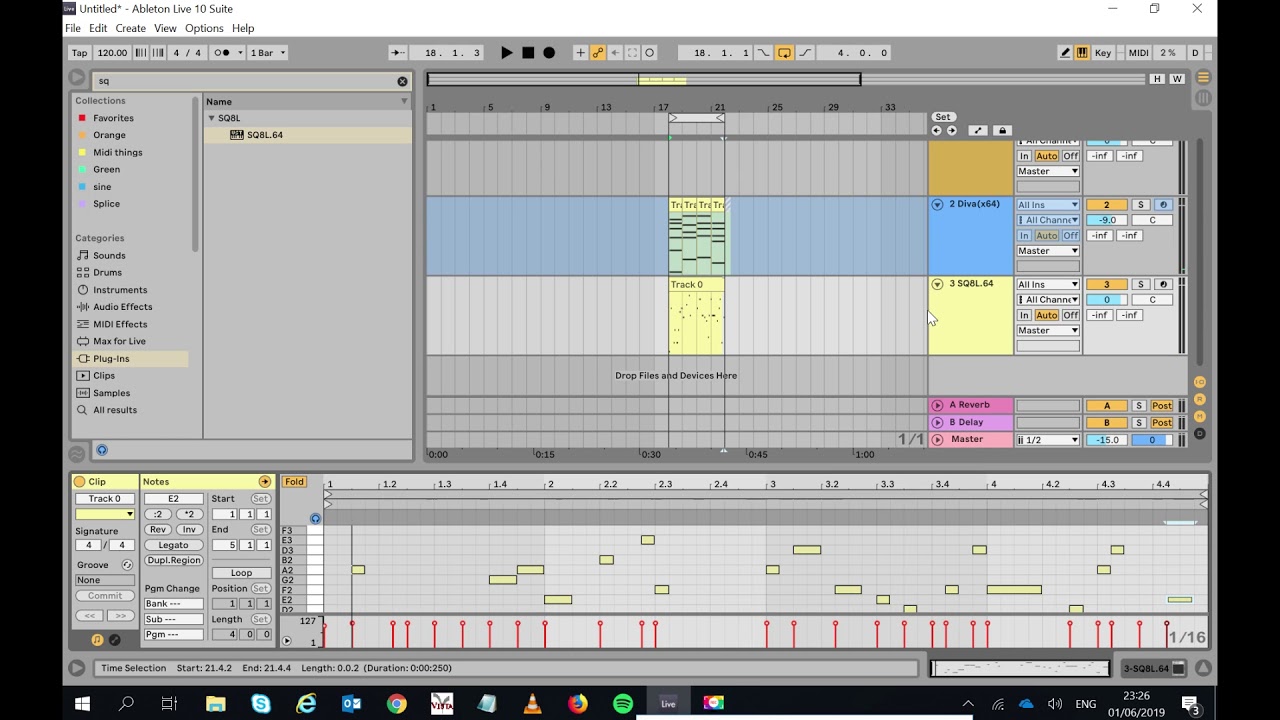Arm the Arrangement Record button
The image size is (1280, 720).
pos(549,53)
